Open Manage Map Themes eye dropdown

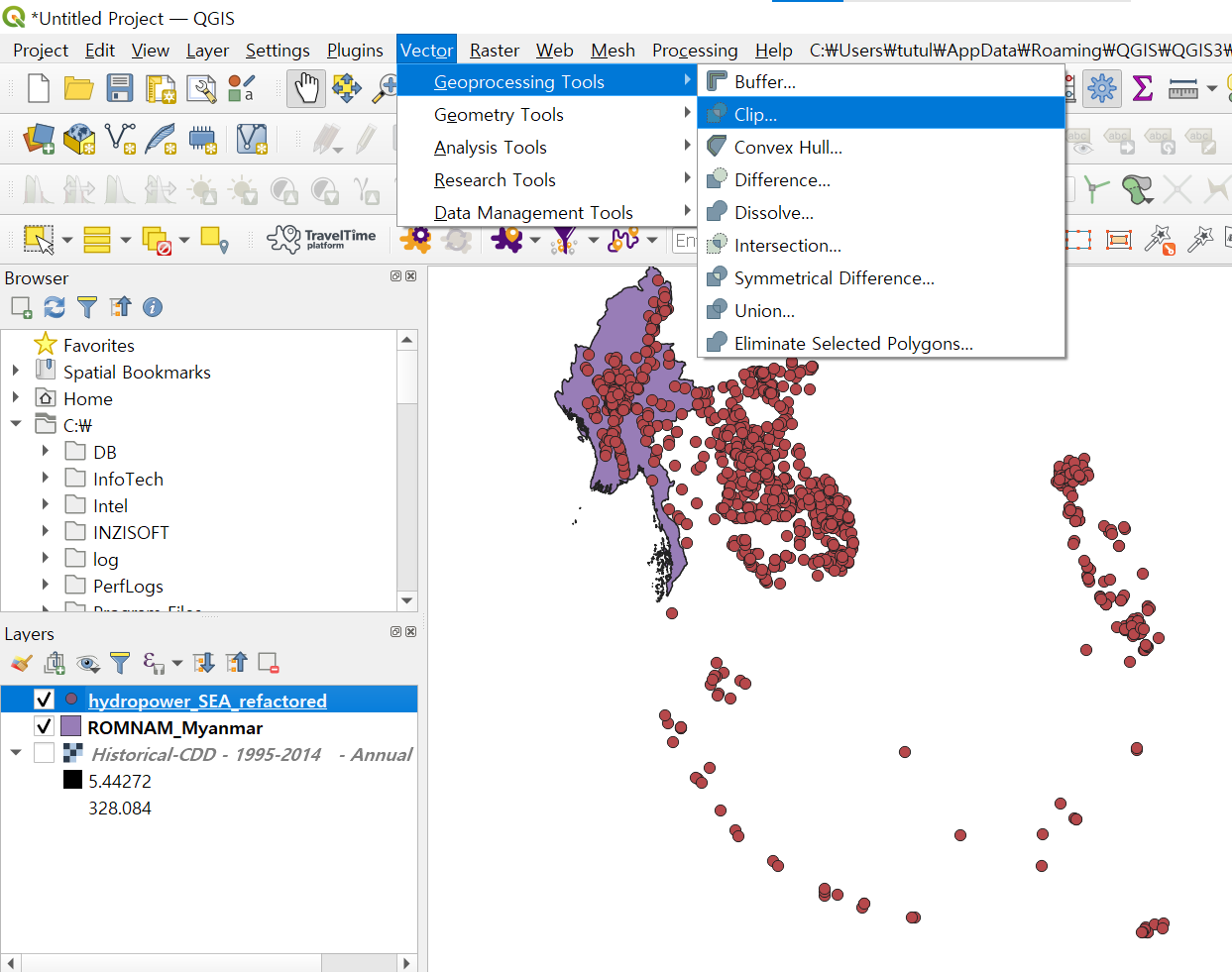click(88, 663)
